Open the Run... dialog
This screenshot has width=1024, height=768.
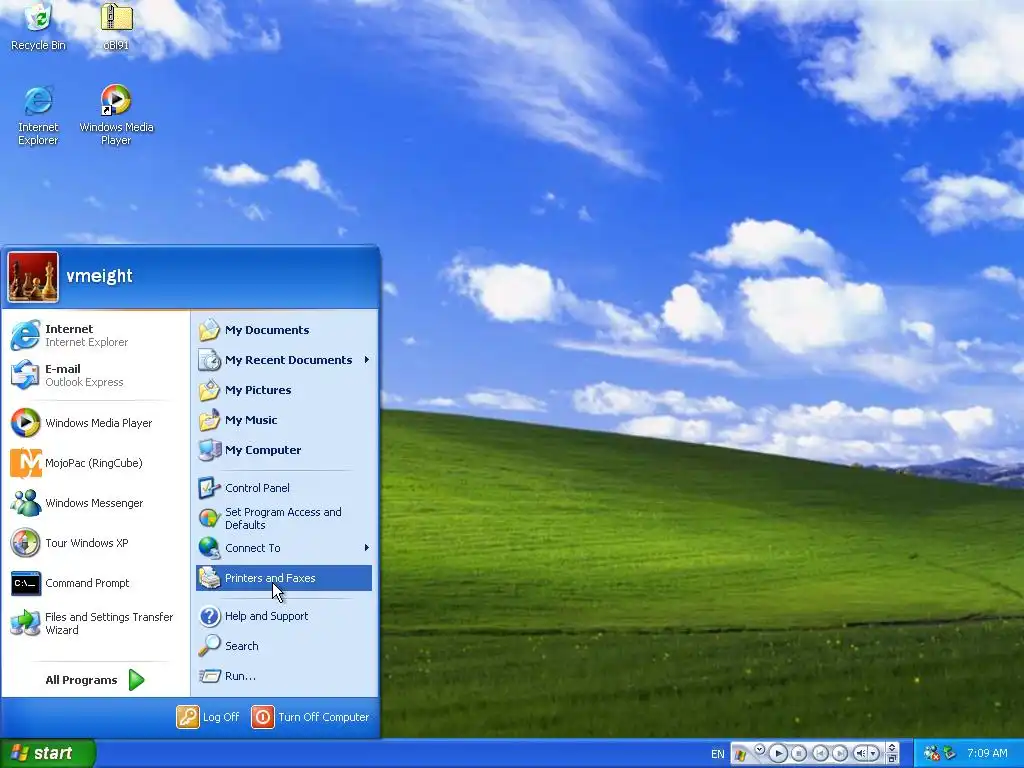click(284, 676)
